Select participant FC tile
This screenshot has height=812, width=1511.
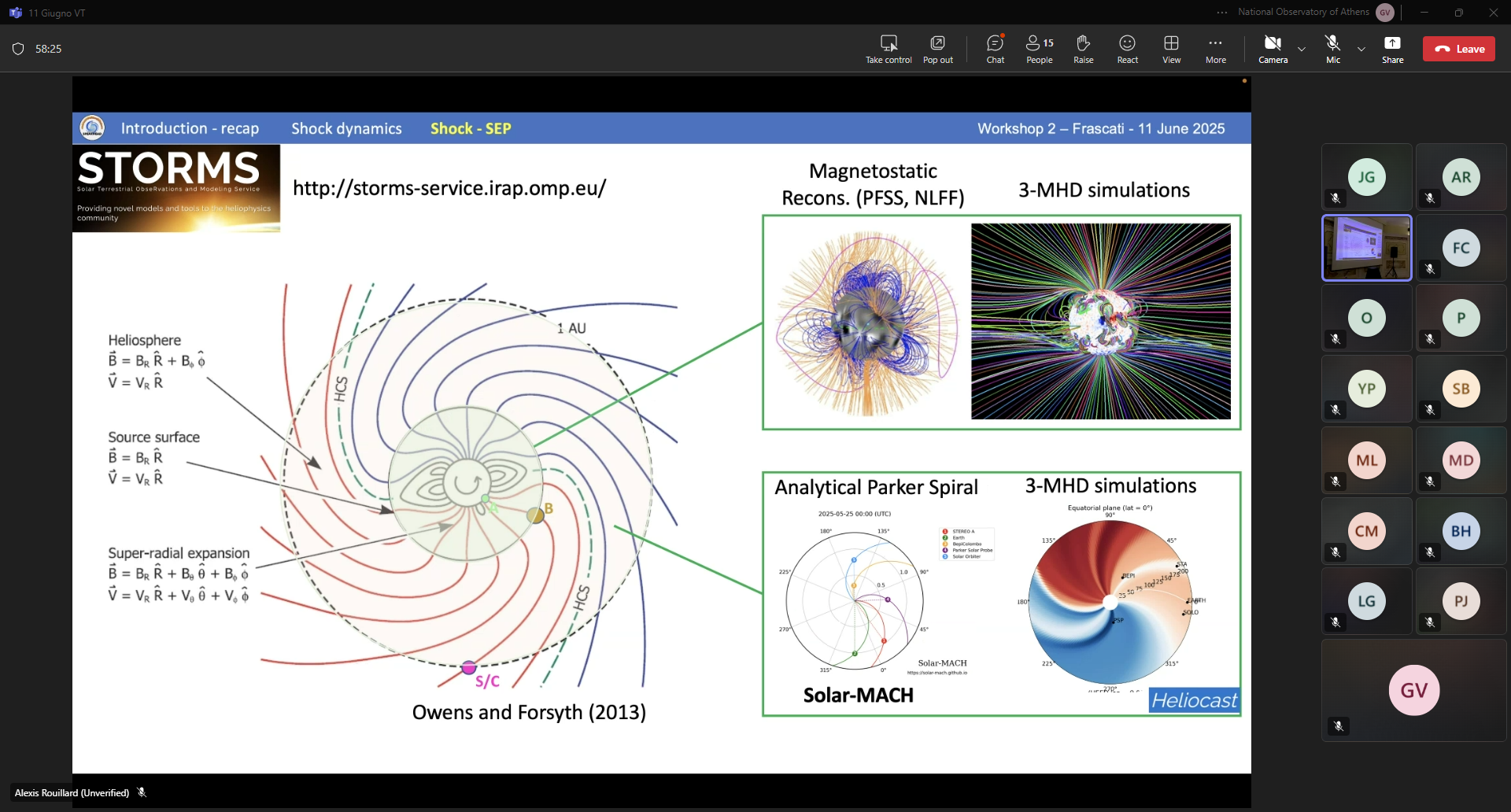pyautogui.click(x=1461, y=248)
